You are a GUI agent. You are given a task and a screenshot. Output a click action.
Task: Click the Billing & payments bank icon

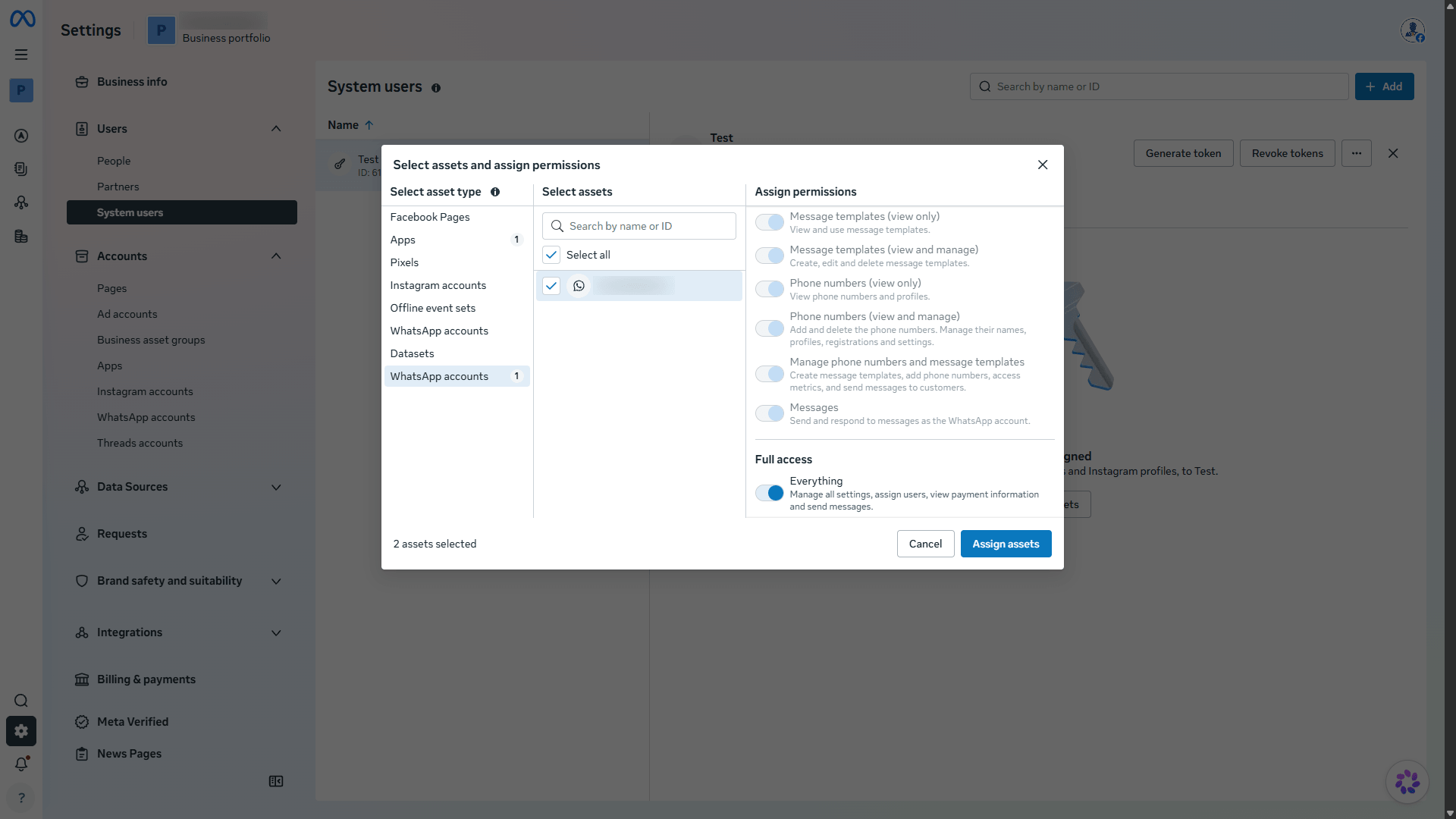click(x=82, y=679)
